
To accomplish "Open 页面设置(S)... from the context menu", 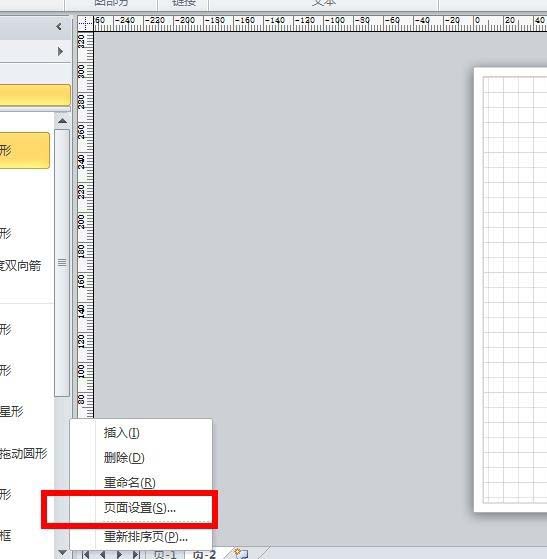I will 140,507.
